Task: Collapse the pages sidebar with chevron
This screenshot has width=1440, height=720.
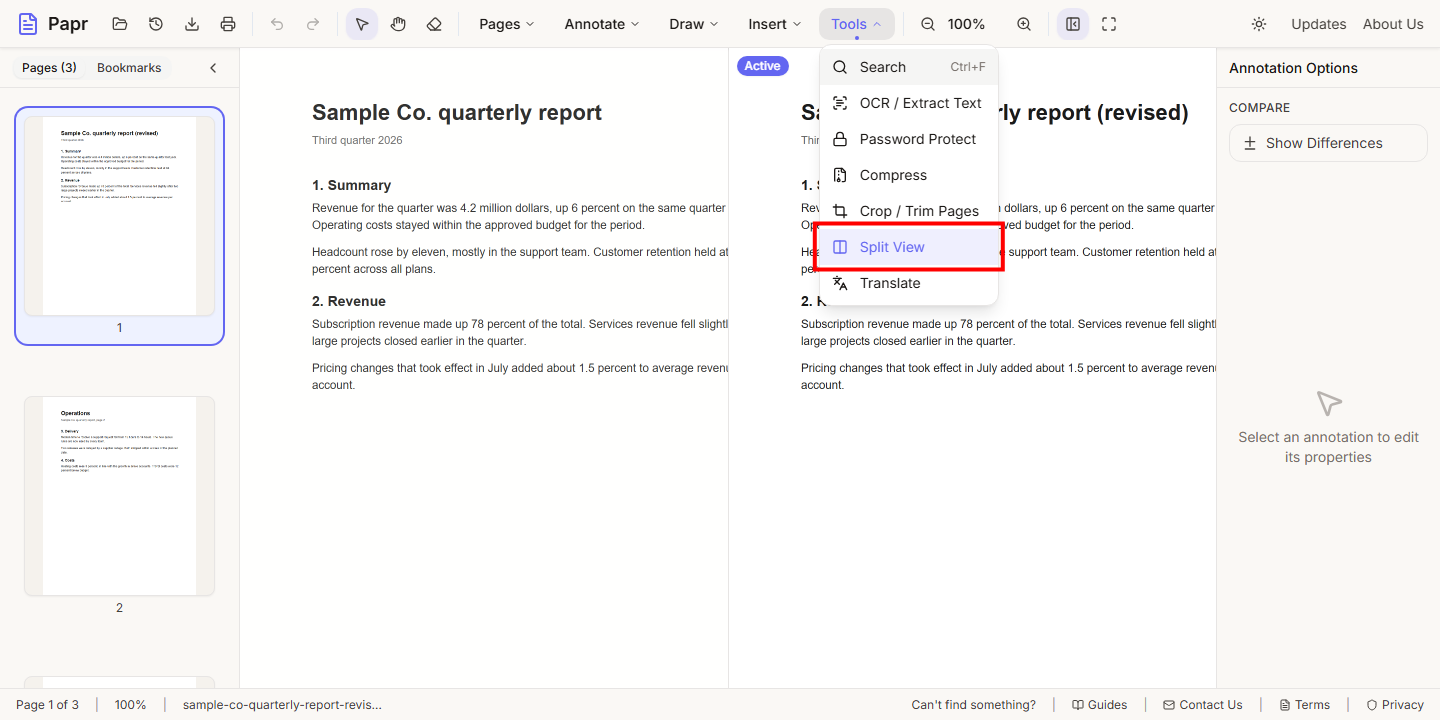Action: (x=213, y=68)
